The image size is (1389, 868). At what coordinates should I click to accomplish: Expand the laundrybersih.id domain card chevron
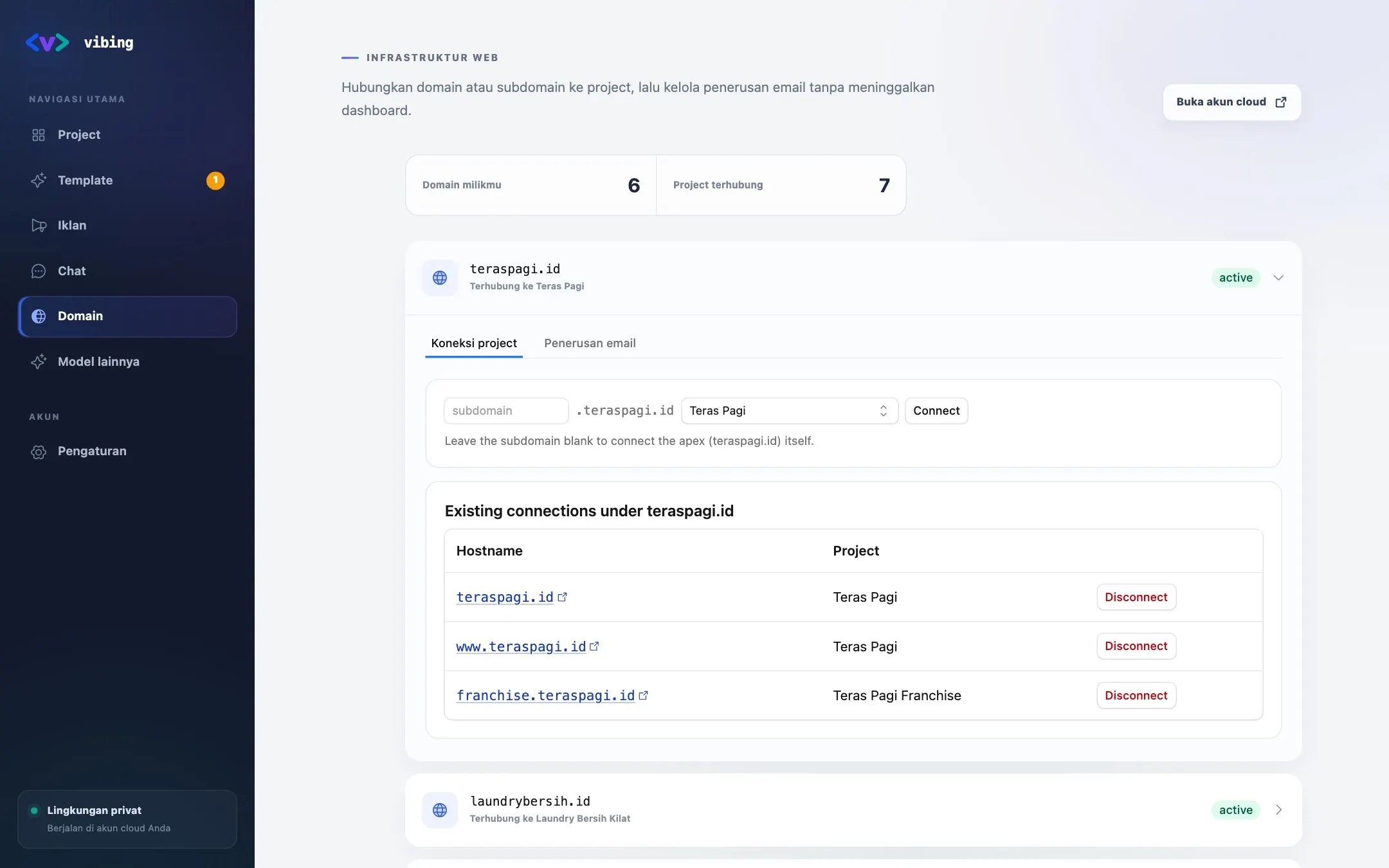1278,810
